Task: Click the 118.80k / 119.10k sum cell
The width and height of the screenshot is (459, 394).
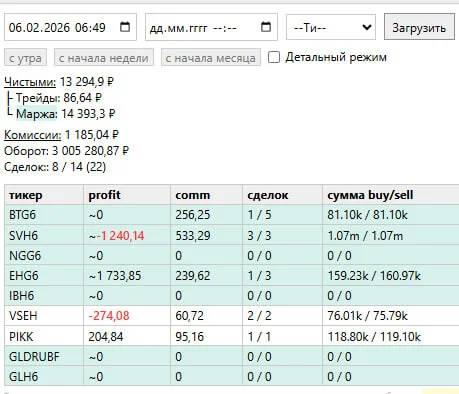Action: tap(391, 337)
